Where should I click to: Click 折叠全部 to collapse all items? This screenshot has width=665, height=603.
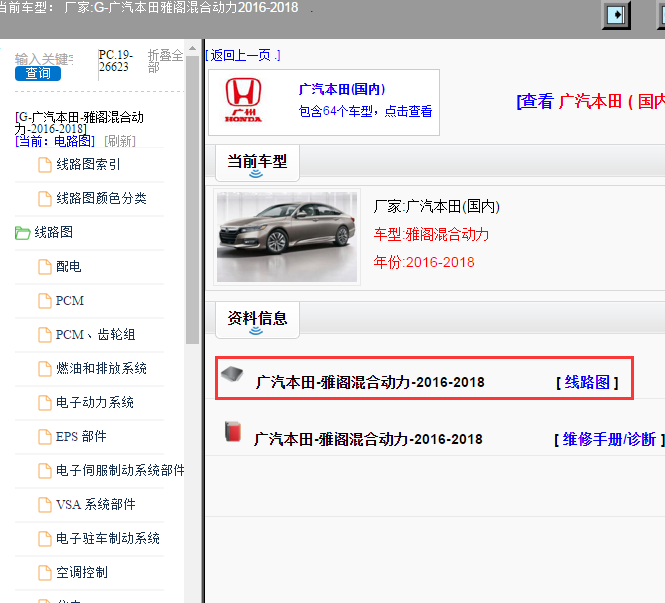pos(165,61)
